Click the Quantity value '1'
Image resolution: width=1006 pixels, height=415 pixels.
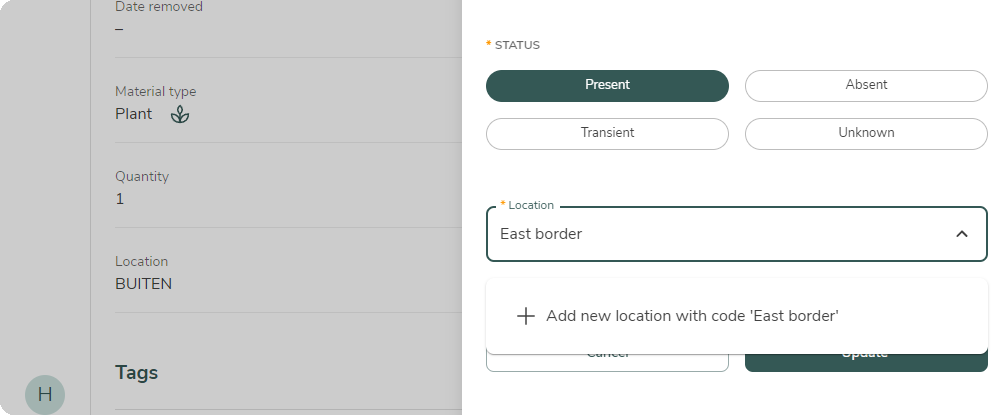pyautogui.click(x=119, y=199)
